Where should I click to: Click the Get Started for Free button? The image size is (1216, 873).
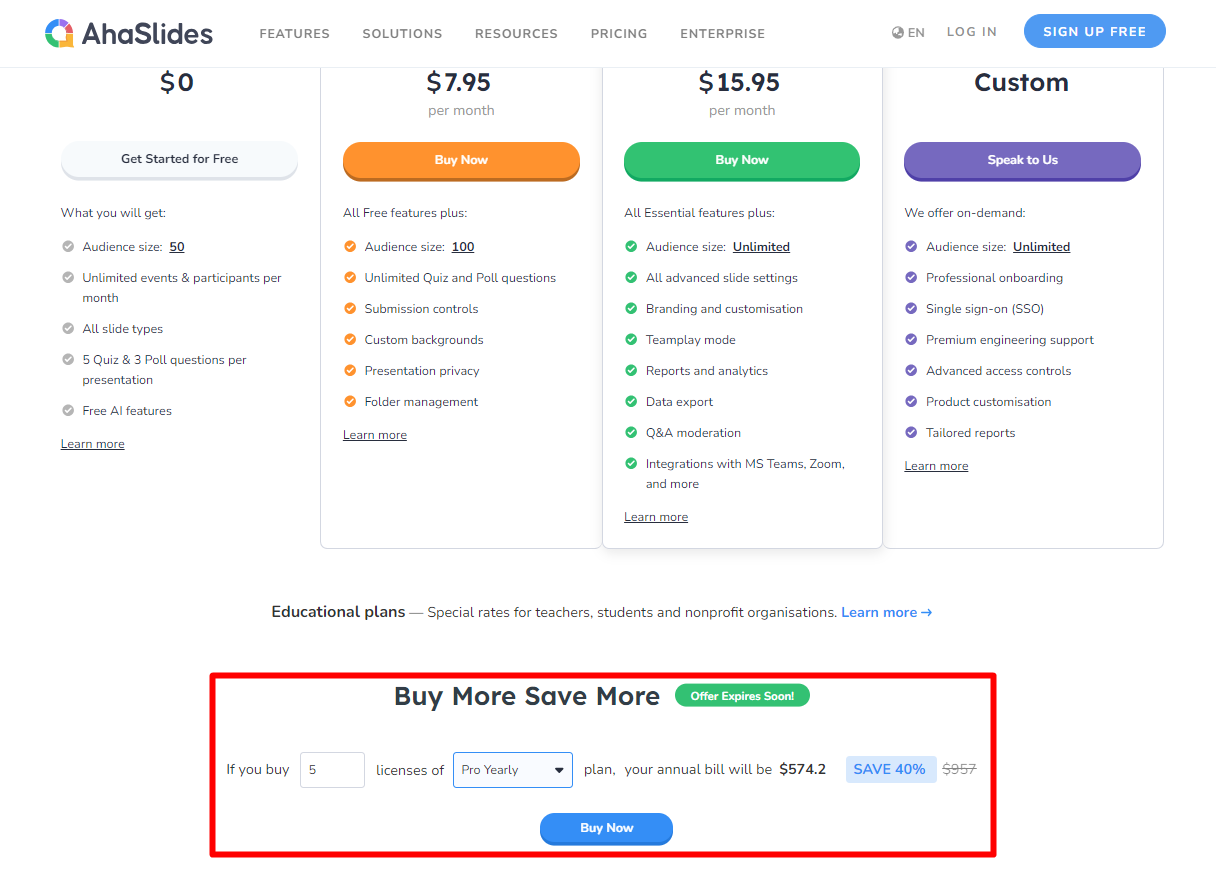pos(179,159)
